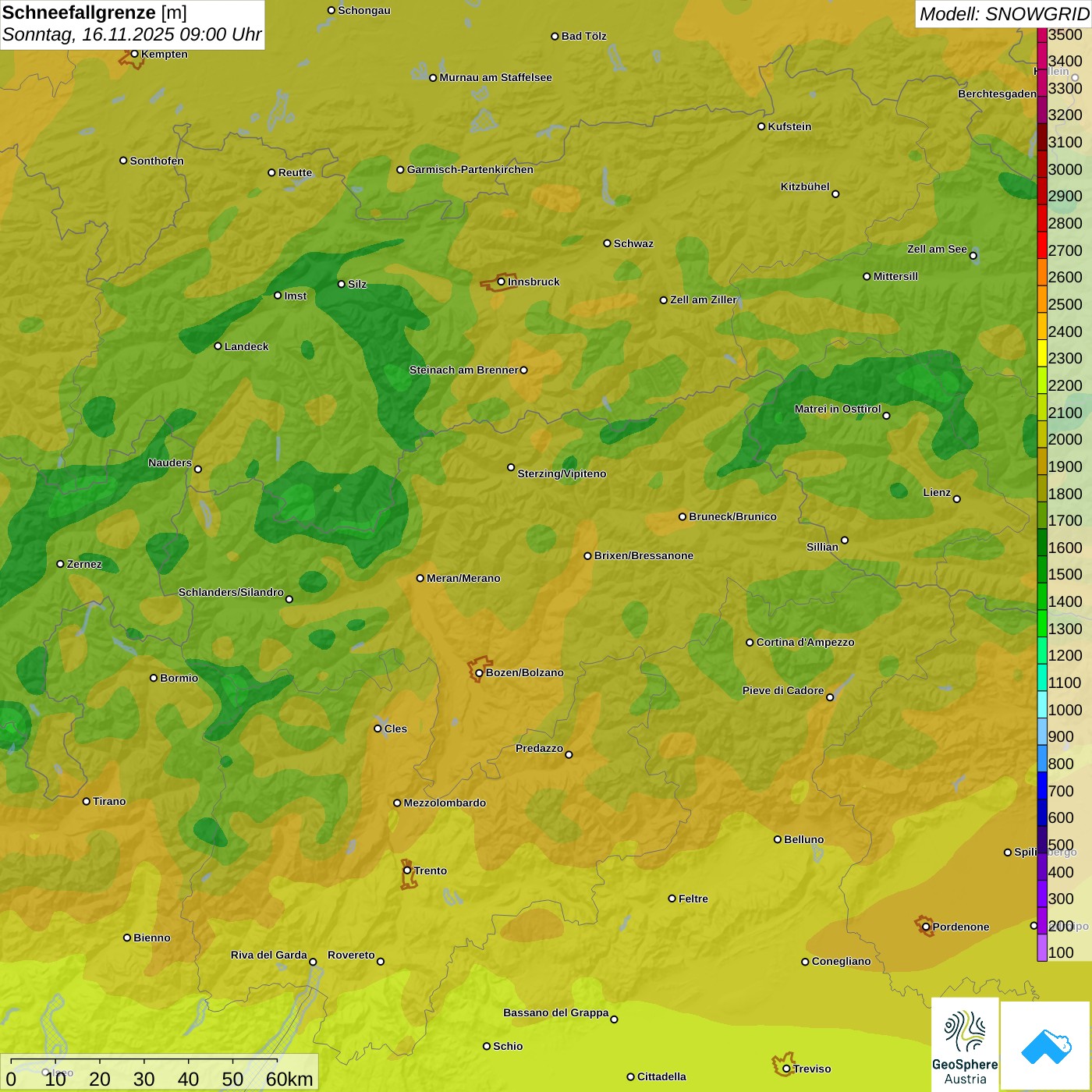This screenshot has width=1092, height=1092.
Task: Click the Meran/Merano location dot
Action: pyautogui.click(x=420, y=578)
